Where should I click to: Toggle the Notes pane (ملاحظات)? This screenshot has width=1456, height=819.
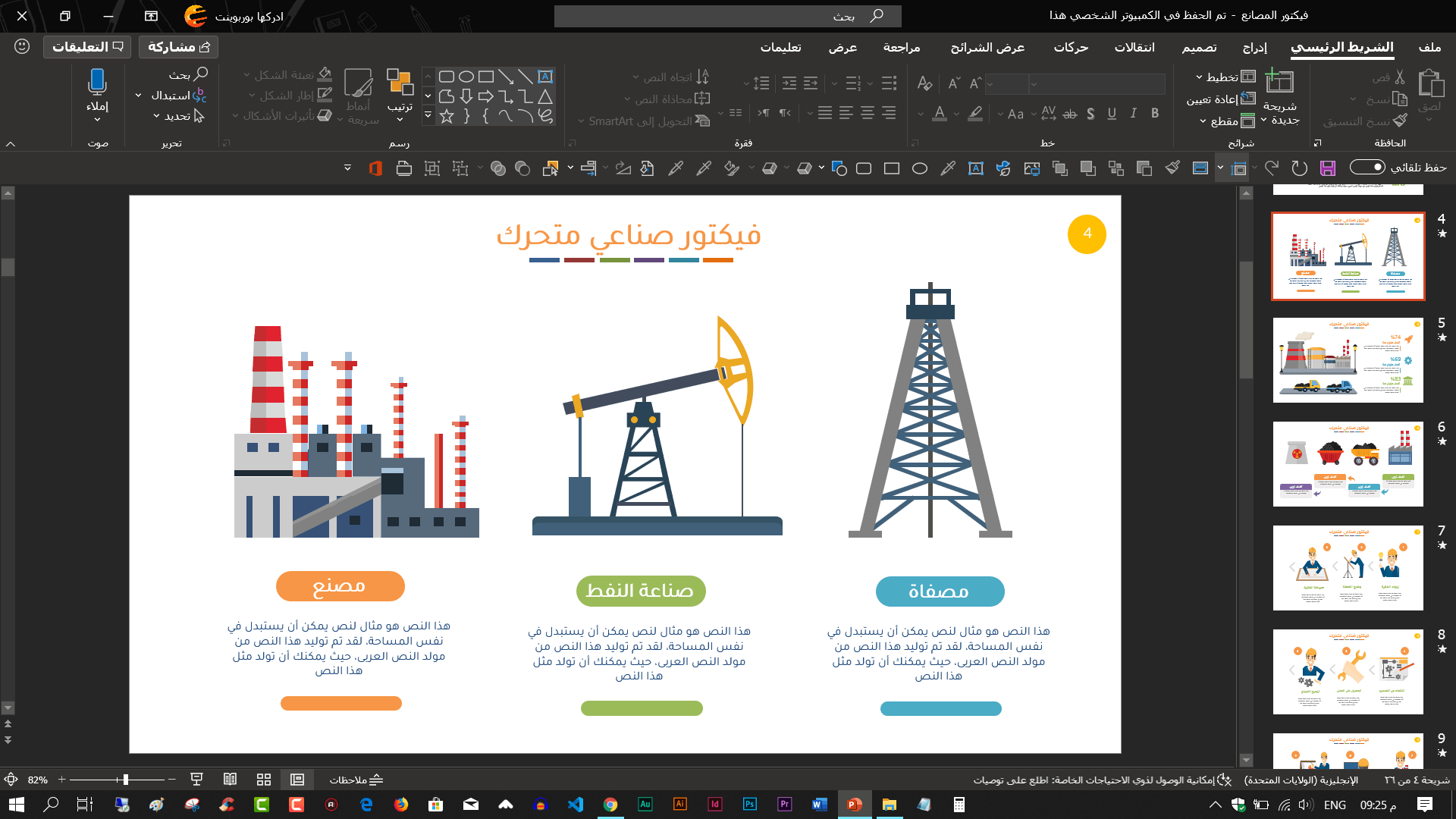[x=356, y=780]
